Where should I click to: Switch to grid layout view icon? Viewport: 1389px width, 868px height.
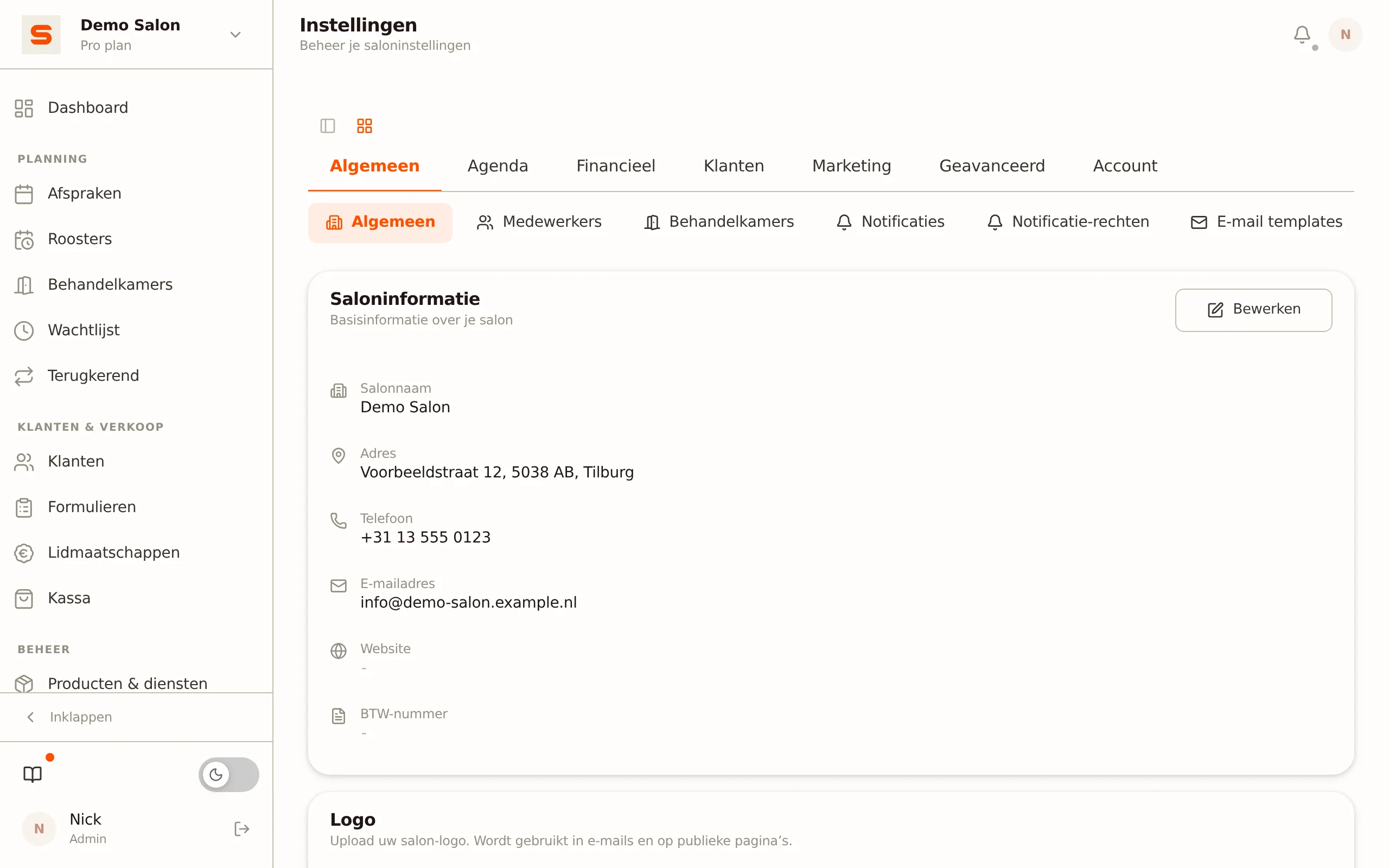tap(365, 126)
